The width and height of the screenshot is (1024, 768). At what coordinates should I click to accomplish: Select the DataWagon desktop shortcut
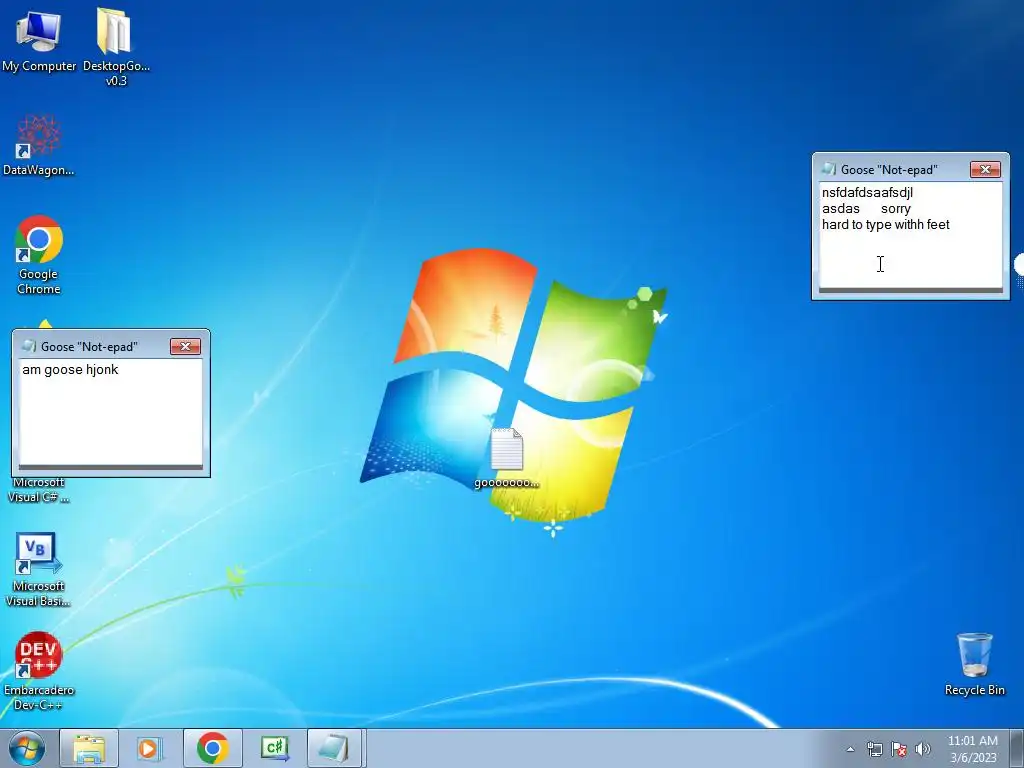pos(39,145)
